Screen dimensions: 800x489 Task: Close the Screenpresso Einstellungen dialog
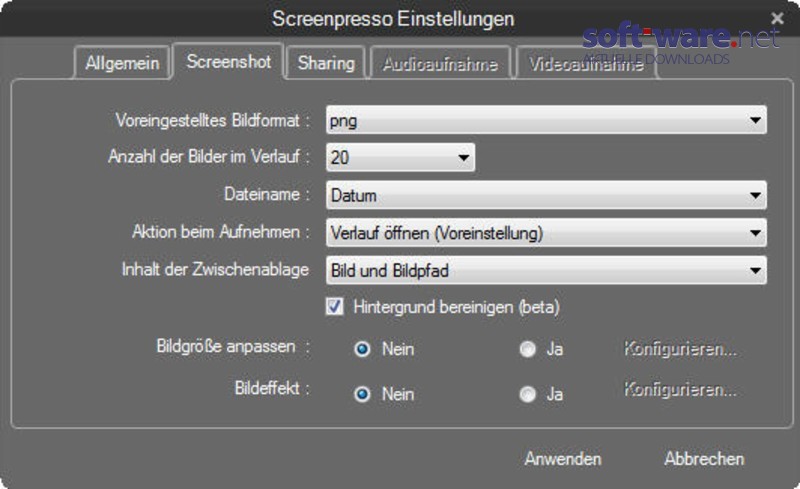777,18
